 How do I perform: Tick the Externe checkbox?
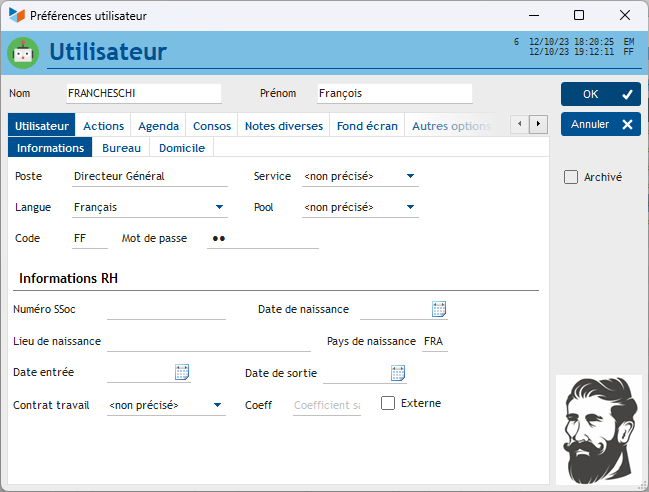point(389,404)
